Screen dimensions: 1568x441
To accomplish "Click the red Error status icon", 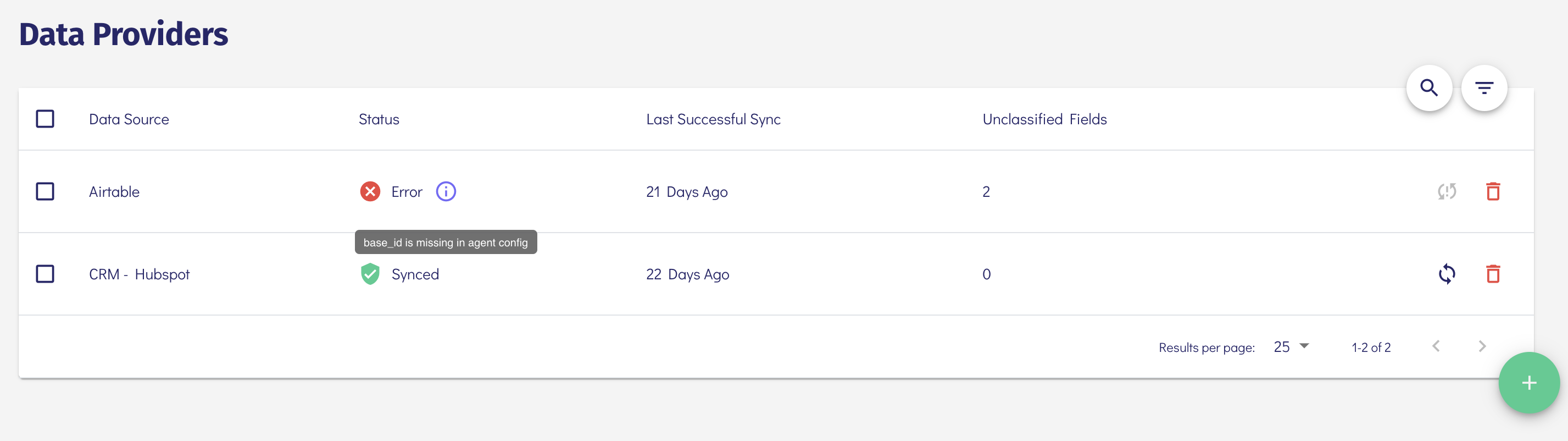I will pos(370,191).
